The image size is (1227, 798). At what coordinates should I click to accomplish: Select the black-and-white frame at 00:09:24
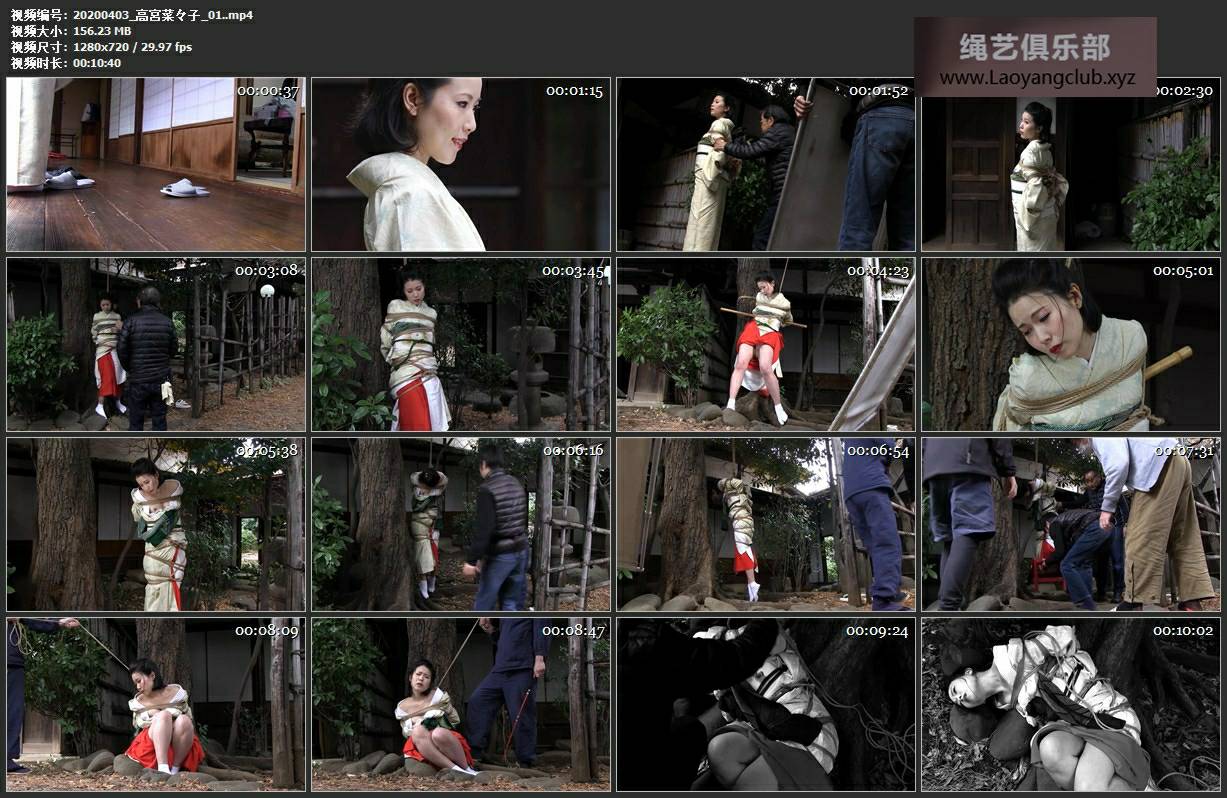pos(766,704)
